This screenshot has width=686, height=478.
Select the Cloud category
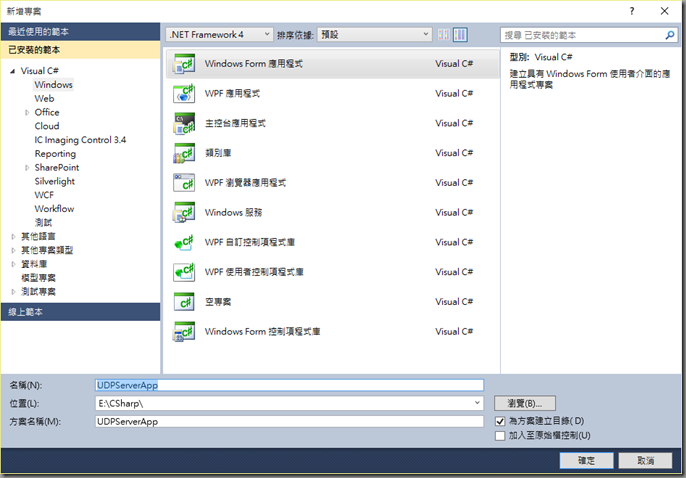pos(47,126)
